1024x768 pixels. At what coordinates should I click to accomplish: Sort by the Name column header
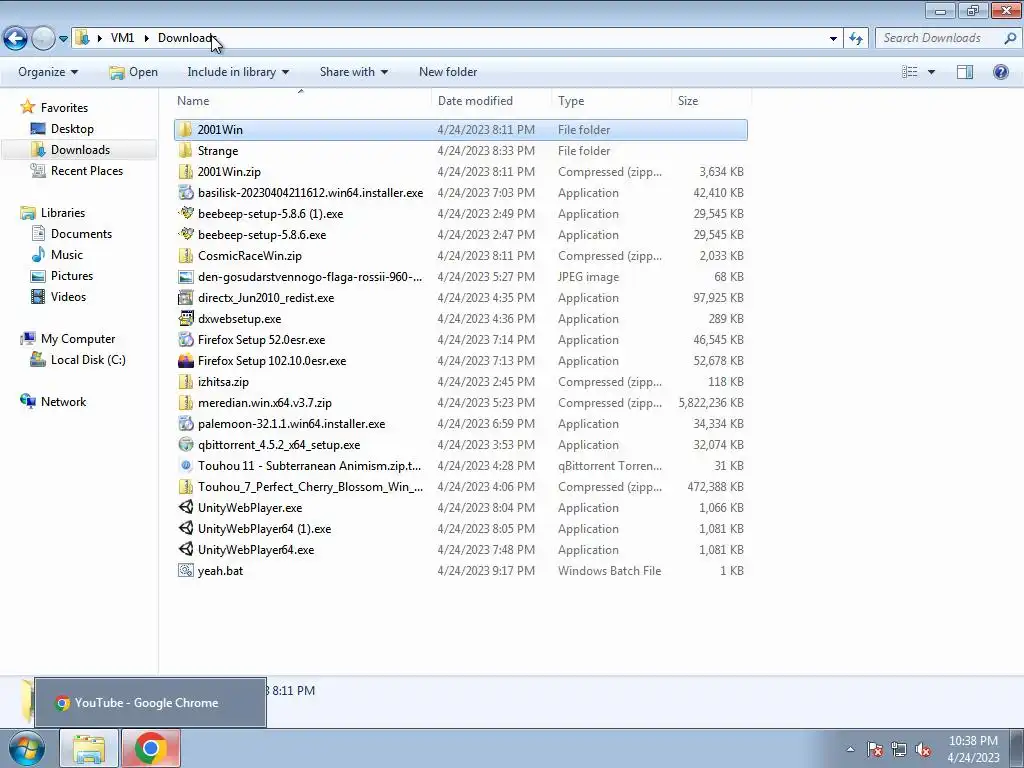tap(193, 101)
